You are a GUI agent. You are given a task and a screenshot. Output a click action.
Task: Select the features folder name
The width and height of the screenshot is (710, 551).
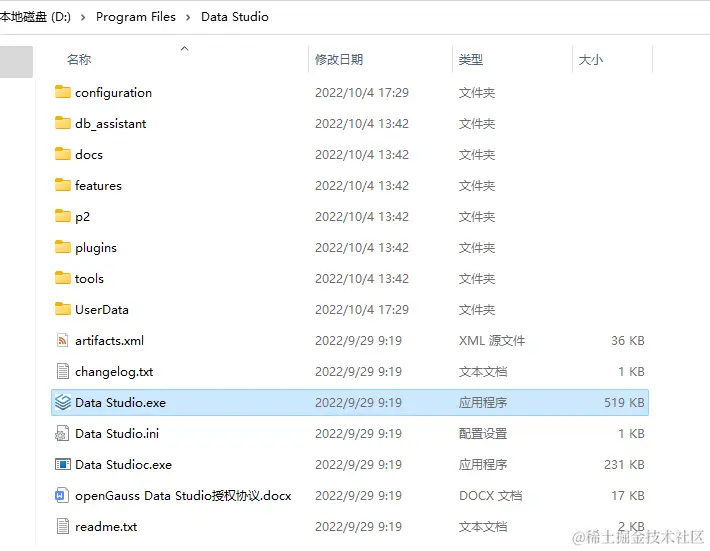click(x=98, y=186)
